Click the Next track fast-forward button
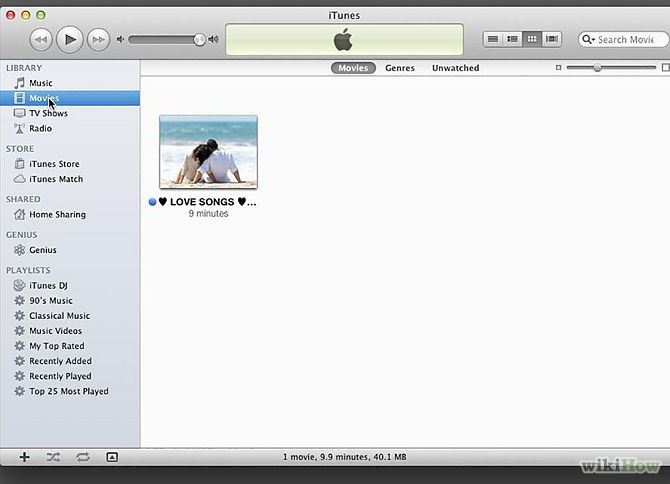Screen dimensions: 670x484 coord(98,40)
